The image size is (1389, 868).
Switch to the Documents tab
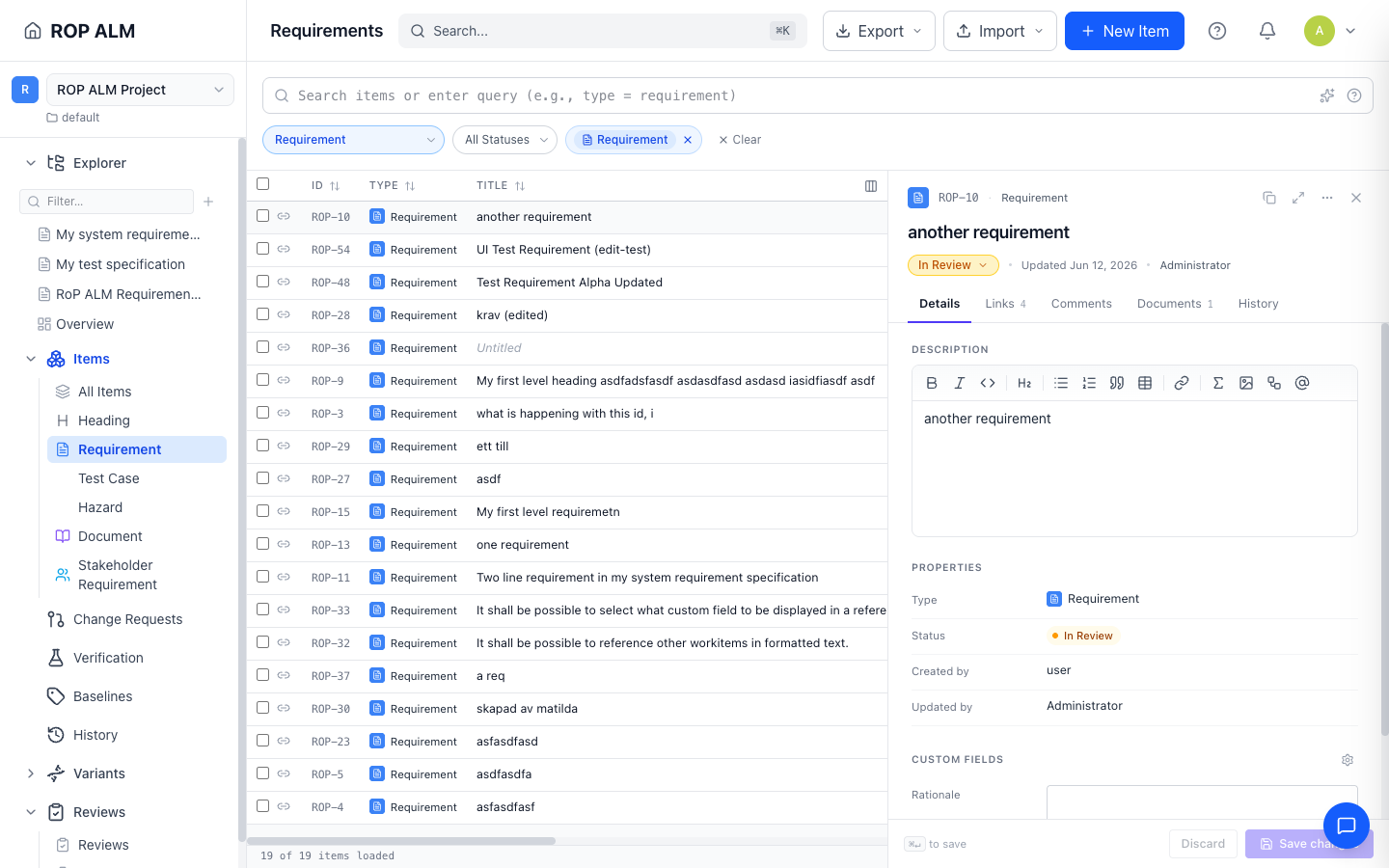click(x=1175, y=304)
